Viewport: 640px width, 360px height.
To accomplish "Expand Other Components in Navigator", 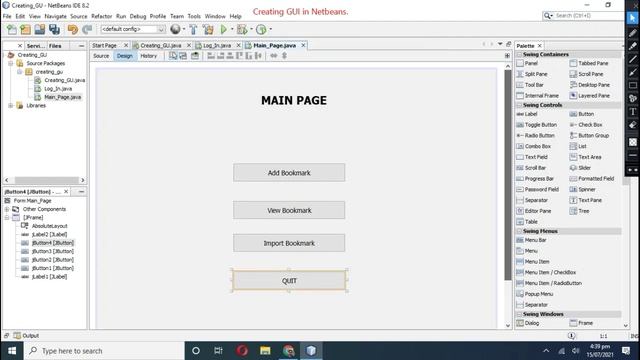I will tap(7, 209).
